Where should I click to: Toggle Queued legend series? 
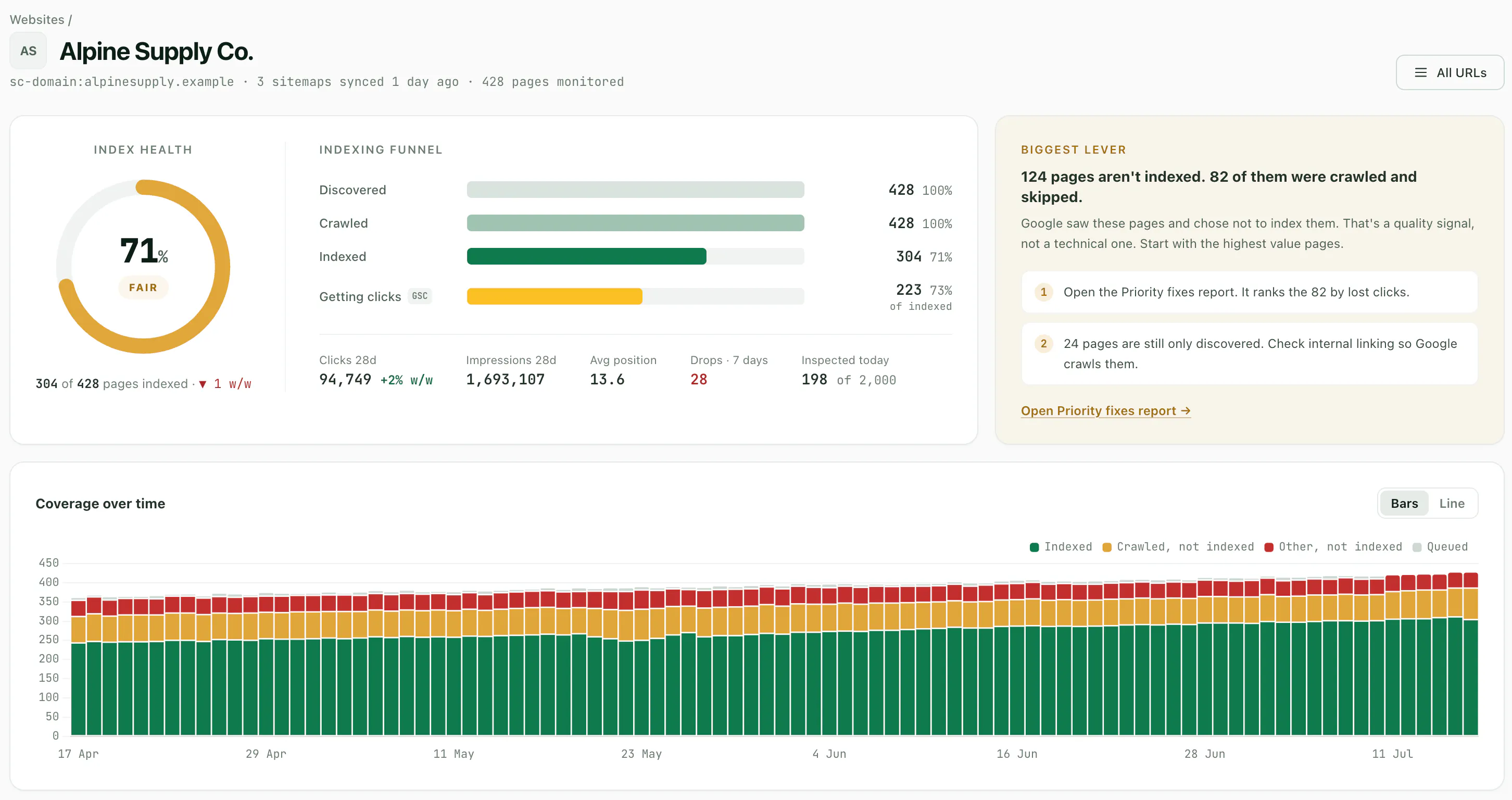pos(1440,546)
